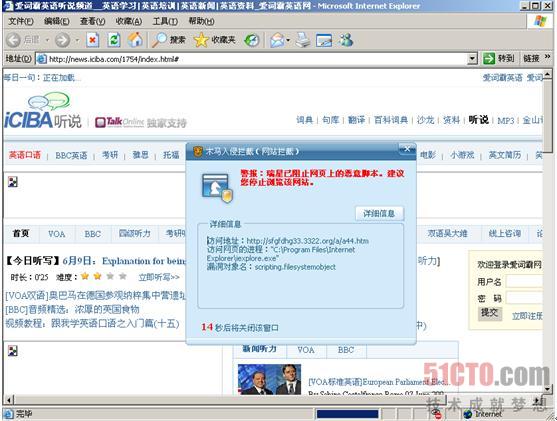Open the Back button history dropdown arrow
This screenshot has width=557, height=421.
point(47,40)
